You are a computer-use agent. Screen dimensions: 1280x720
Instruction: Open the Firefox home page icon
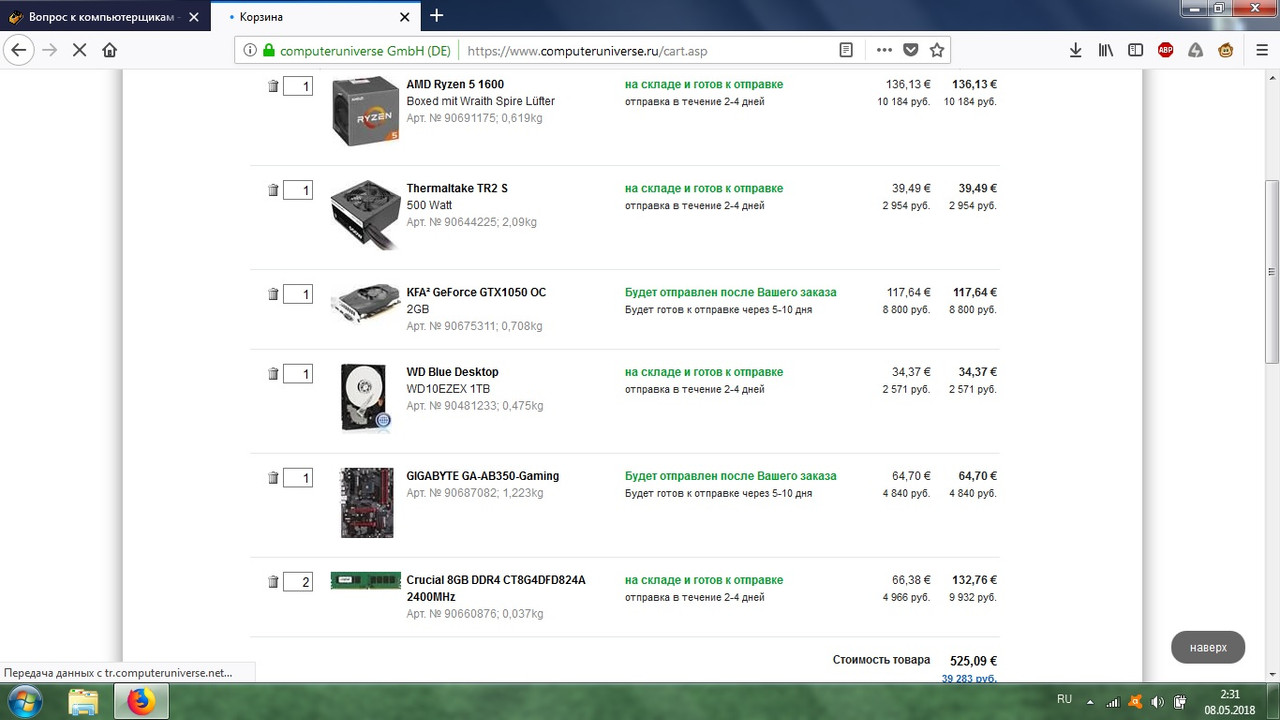click(x=110, y=50)
